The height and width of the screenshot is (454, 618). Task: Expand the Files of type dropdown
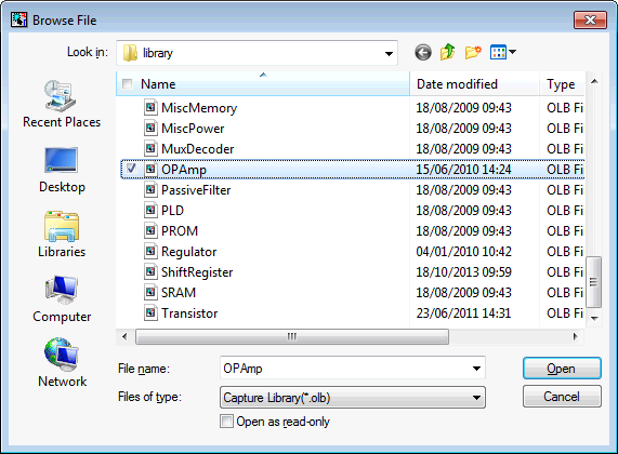475,397
